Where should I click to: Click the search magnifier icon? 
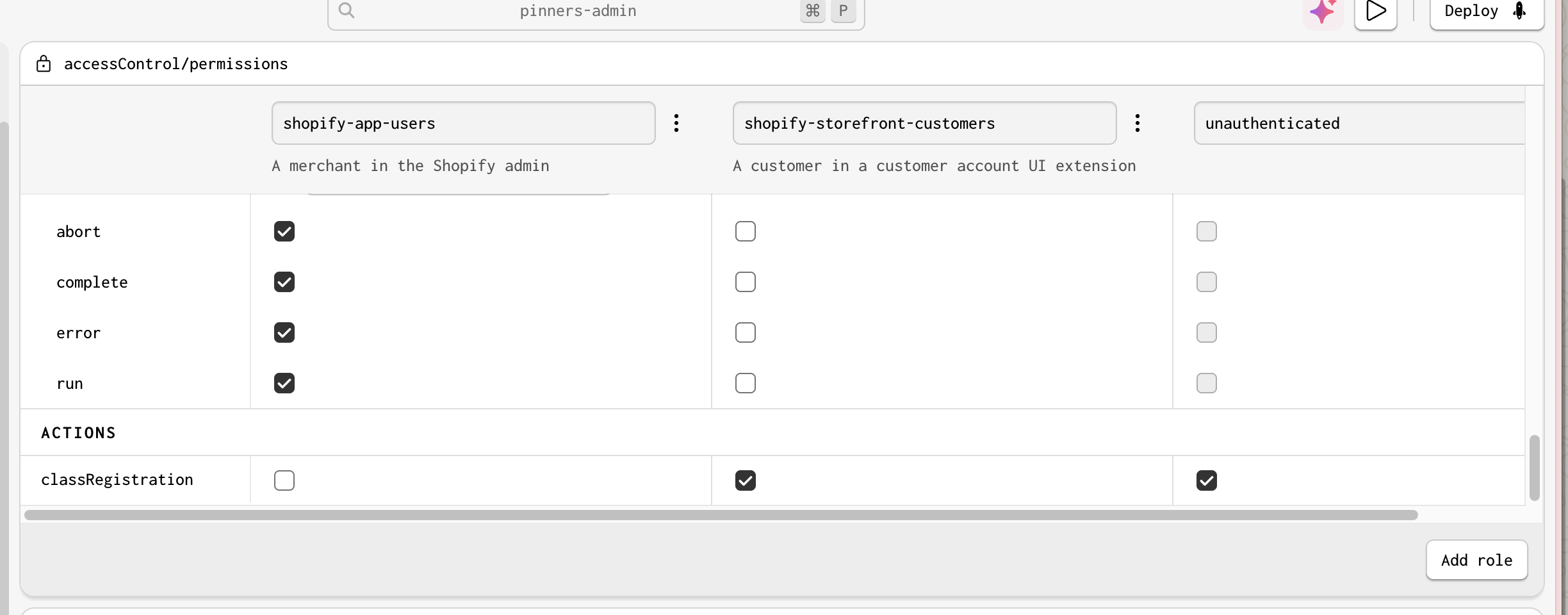[x=347, y=10]
